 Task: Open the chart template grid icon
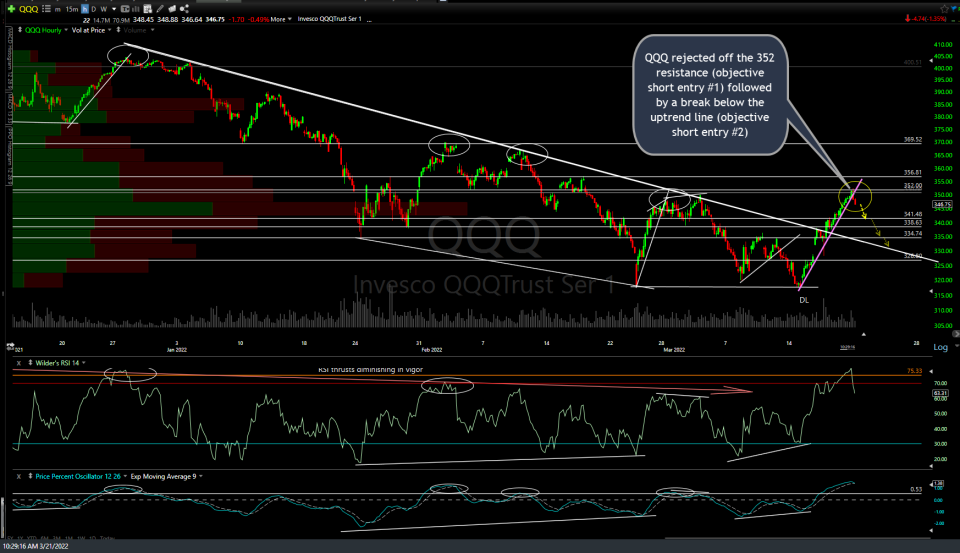(148, 9)
